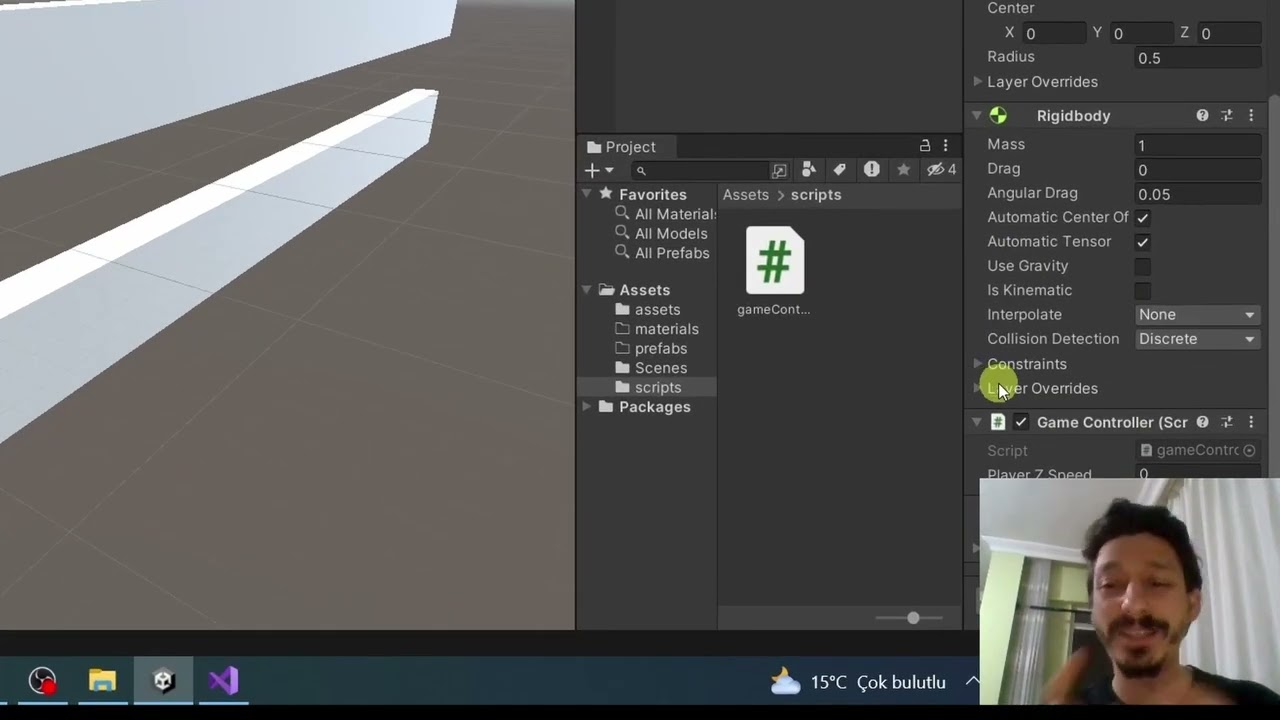Viewport: 1280px width, 720px height.
Task: Click the Project panel lock icon
Action: point(925,146)
